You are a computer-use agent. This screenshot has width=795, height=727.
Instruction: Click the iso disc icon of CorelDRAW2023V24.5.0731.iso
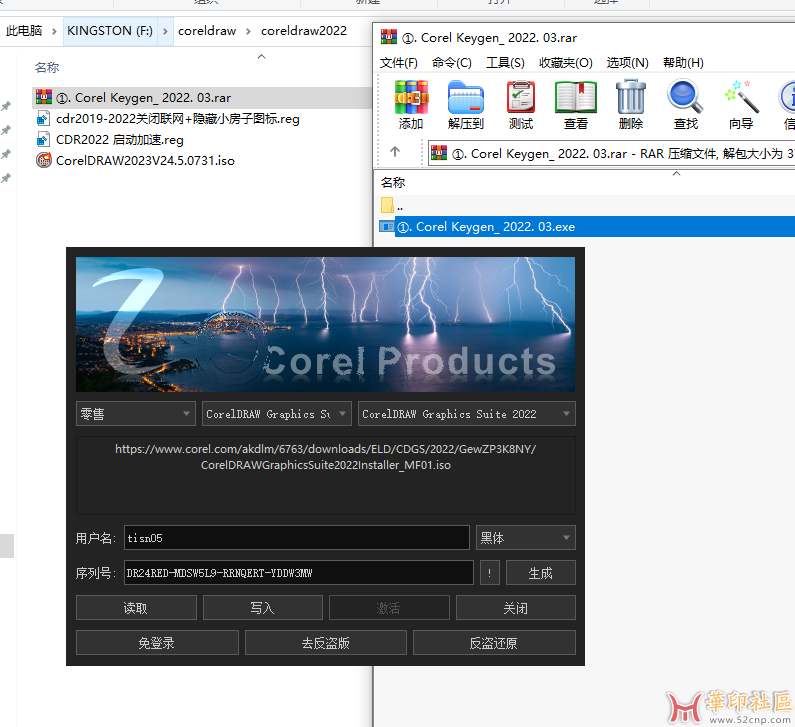44,160
